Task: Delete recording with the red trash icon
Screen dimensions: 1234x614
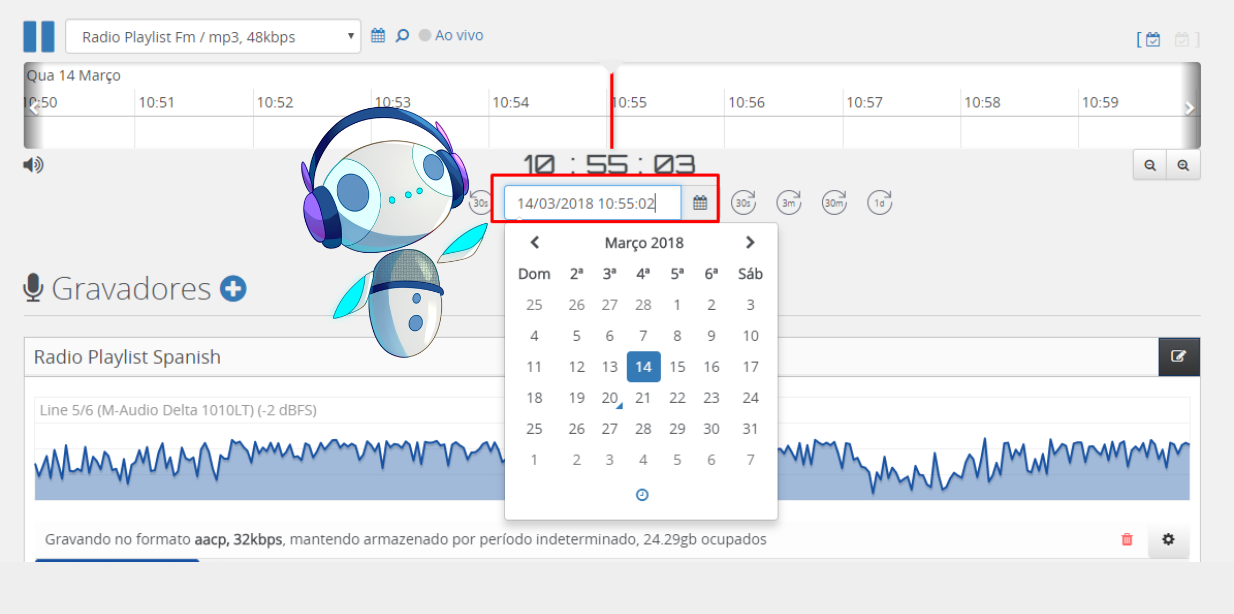Action: point(1127,539)
